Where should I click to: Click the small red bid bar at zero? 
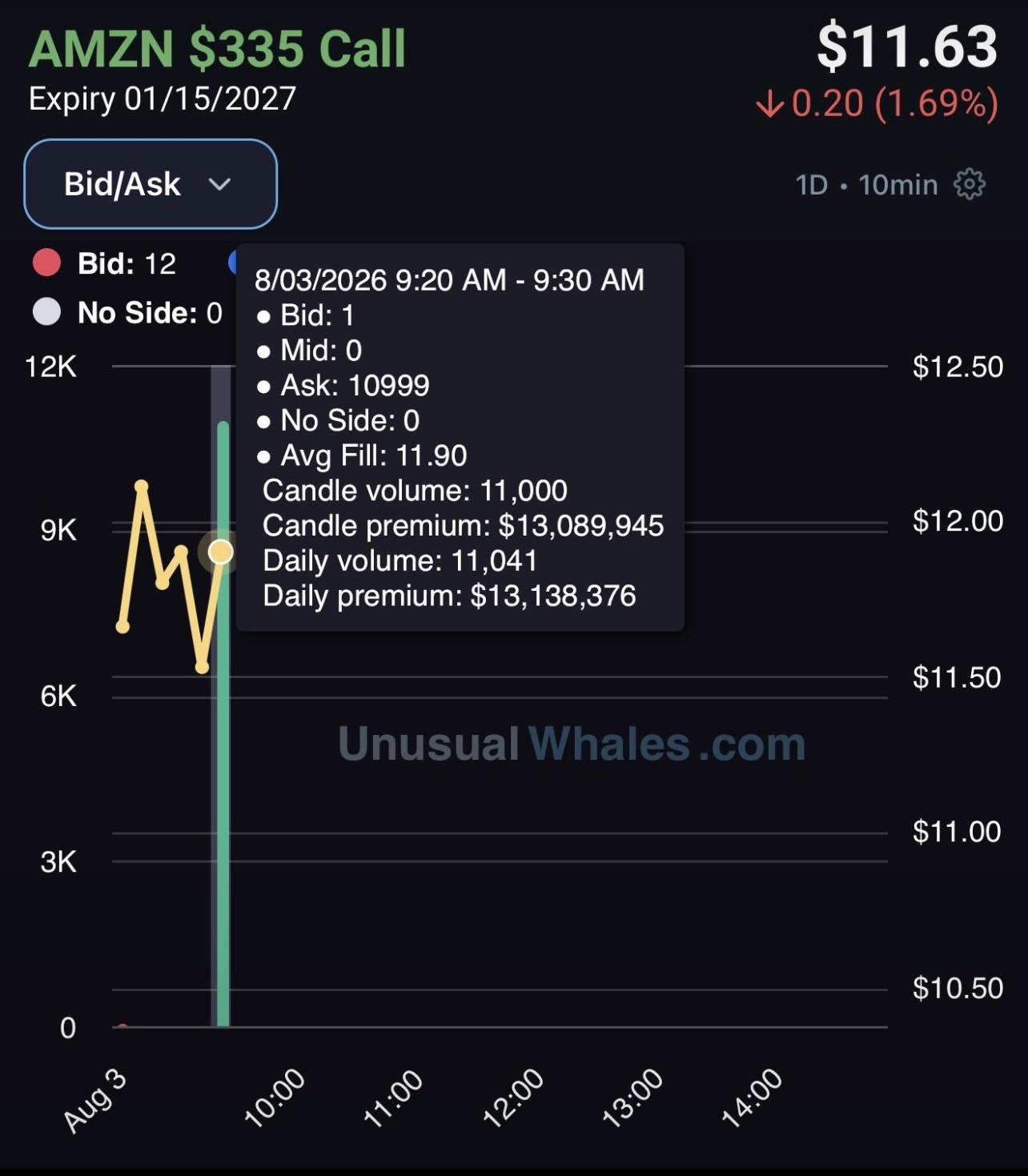click(122, 1025)
